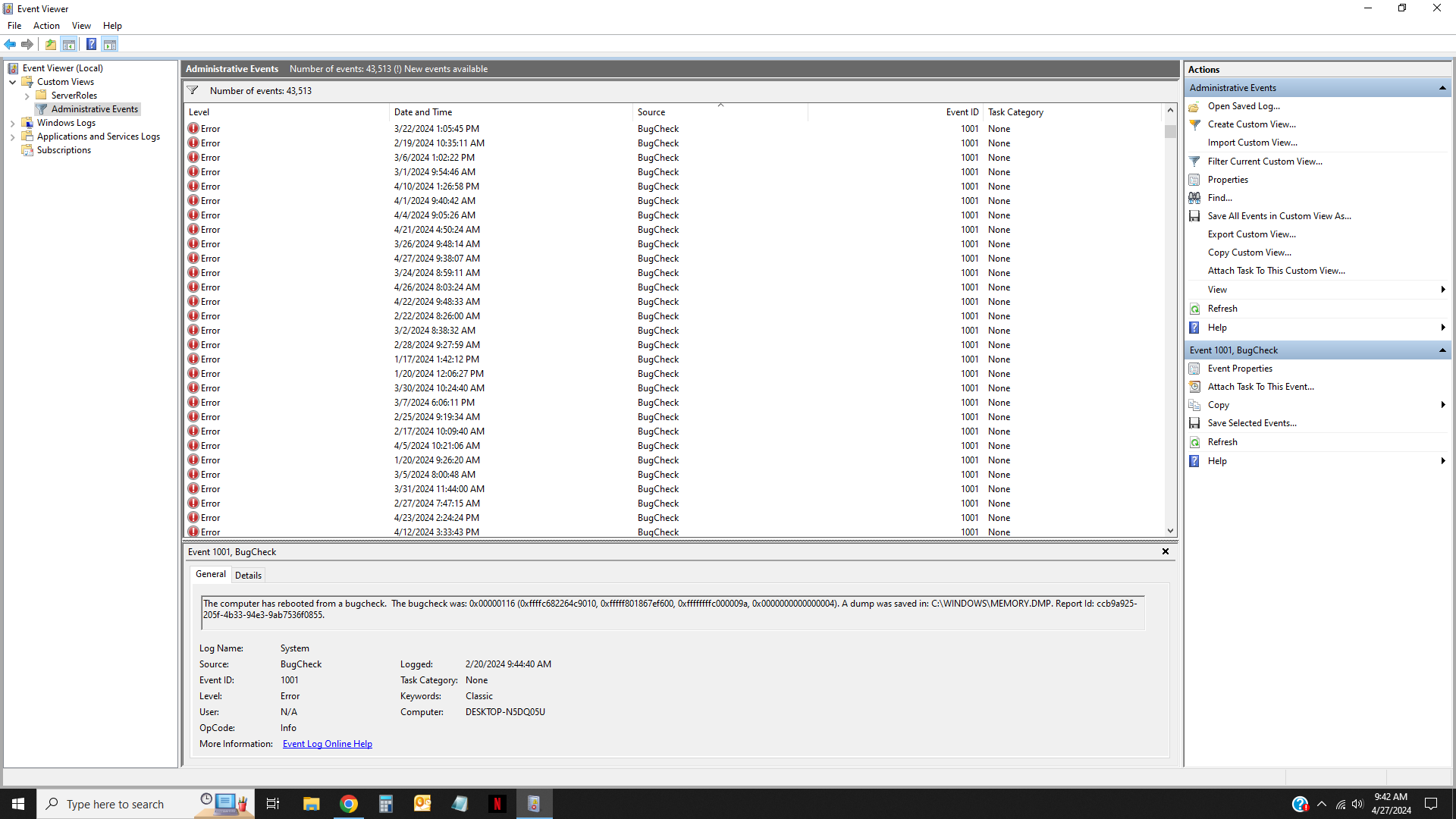Open Netflix from the taskbar
The height and width of the screenshot is (819, 1456).
click(x=497, y=804)
